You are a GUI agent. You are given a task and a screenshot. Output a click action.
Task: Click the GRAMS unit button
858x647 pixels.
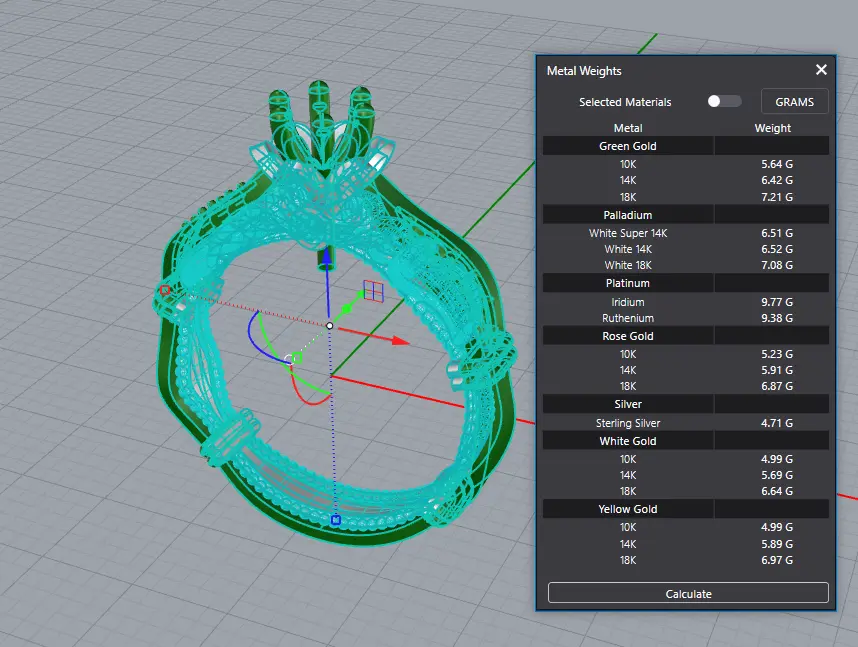tap(795, 101)
